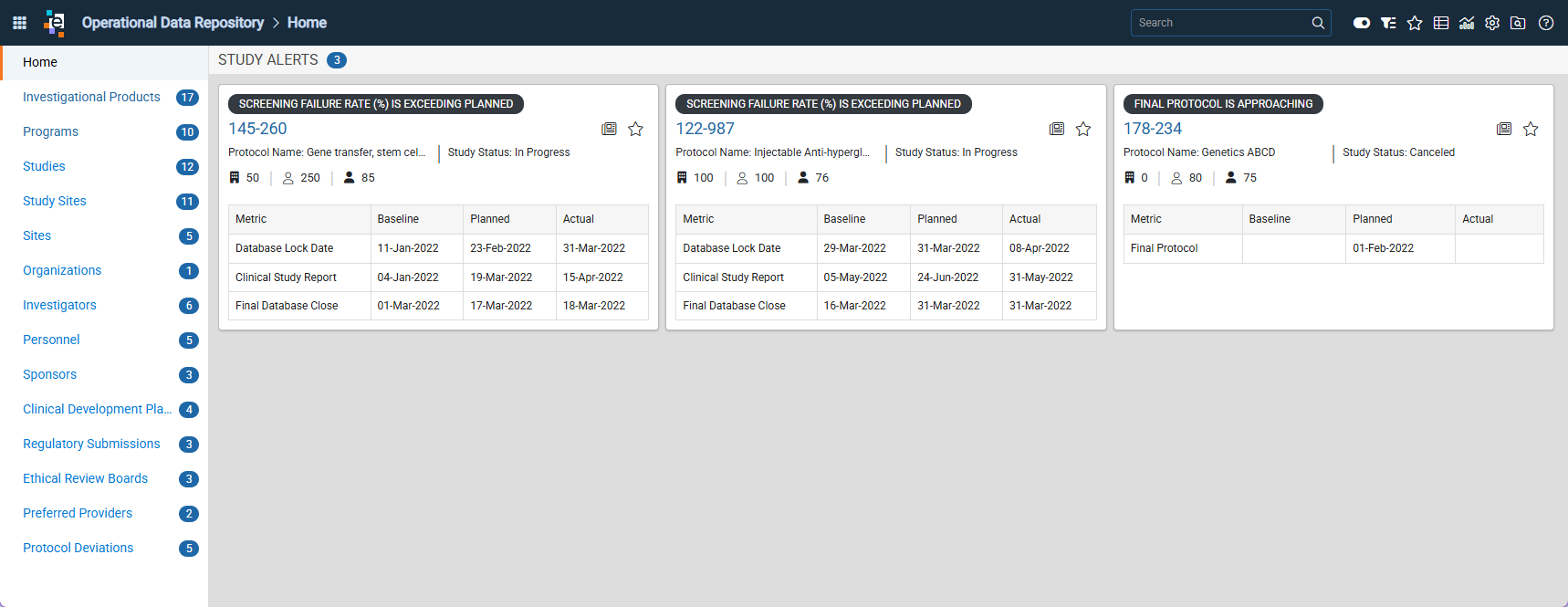Open Study Sites in the sidebar
The height and width of the screenshot is (607, 1568).
tap(55, 201)
